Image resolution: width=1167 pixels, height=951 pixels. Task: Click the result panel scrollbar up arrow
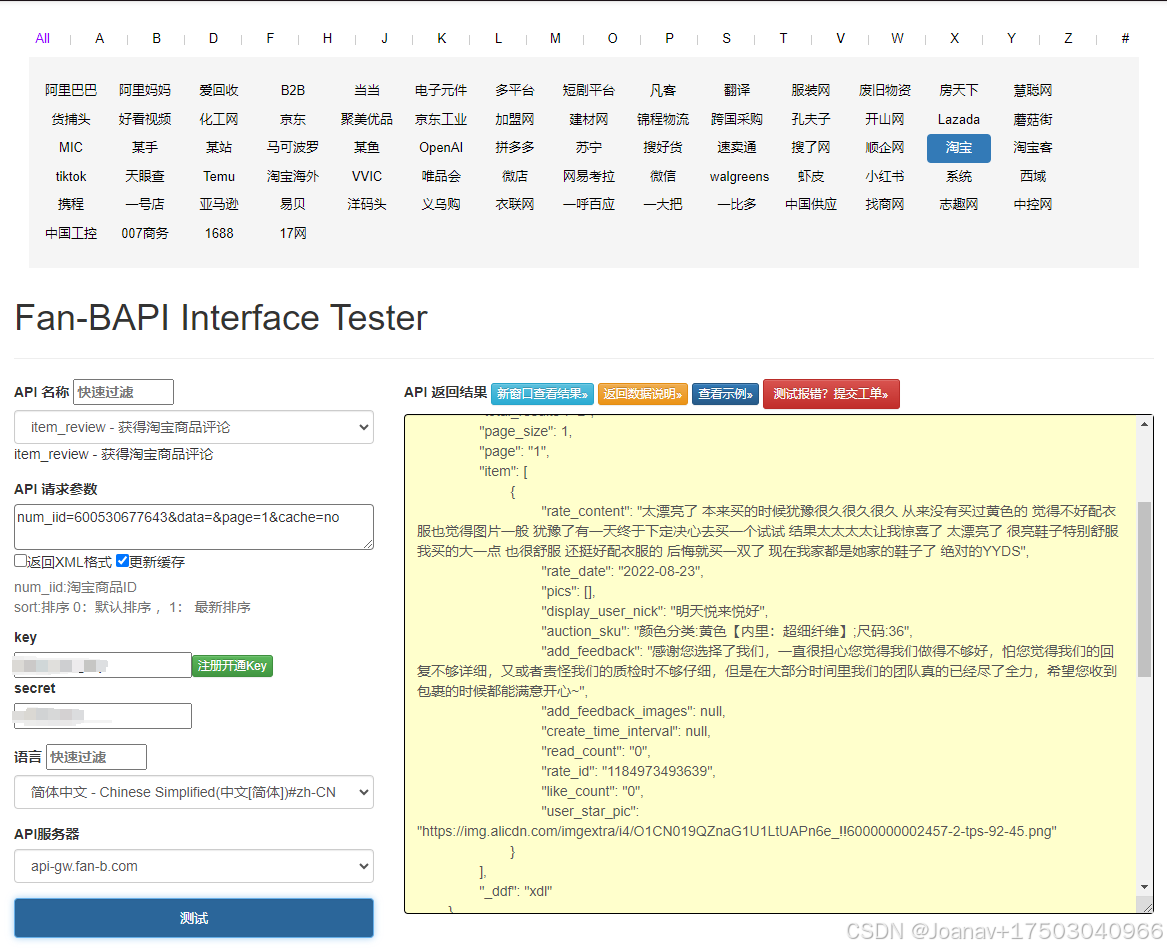coord(1144,424)
